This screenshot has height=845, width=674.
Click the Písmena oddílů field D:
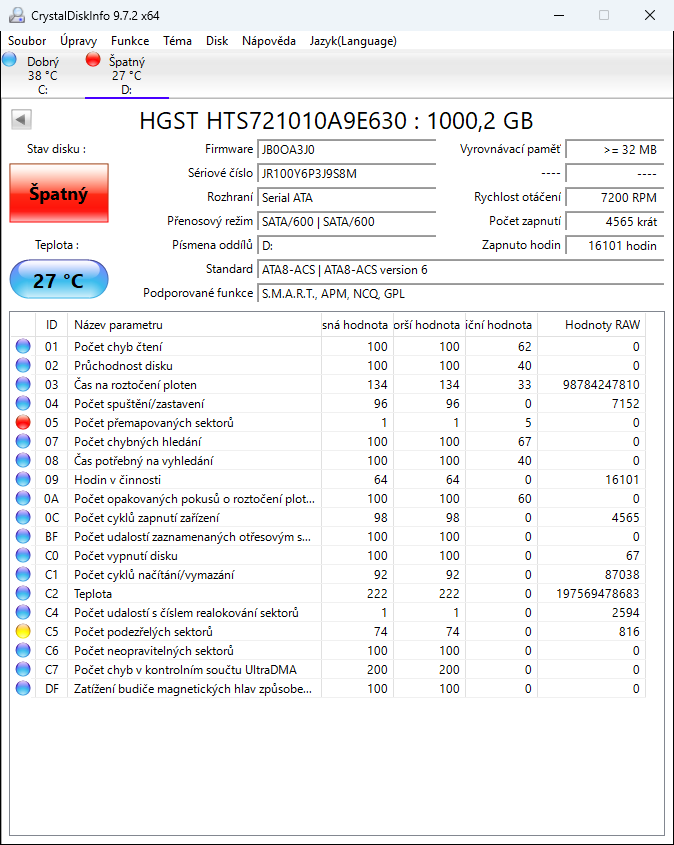click(x=346, y=246)
